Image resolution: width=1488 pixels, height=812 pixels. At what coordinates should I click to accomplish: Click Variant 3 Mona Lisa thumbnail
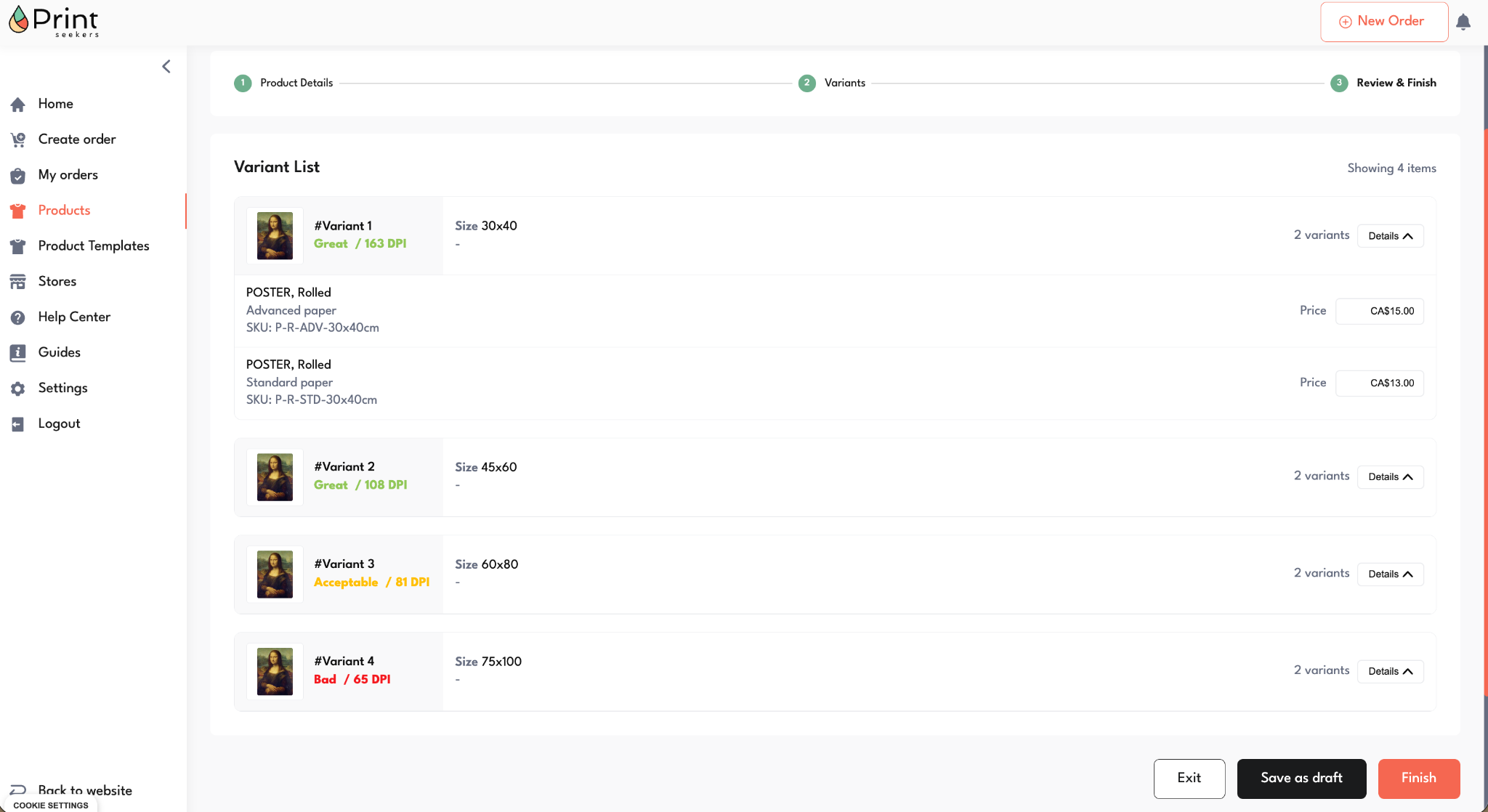pyautogui.click(x=275, y=575)
